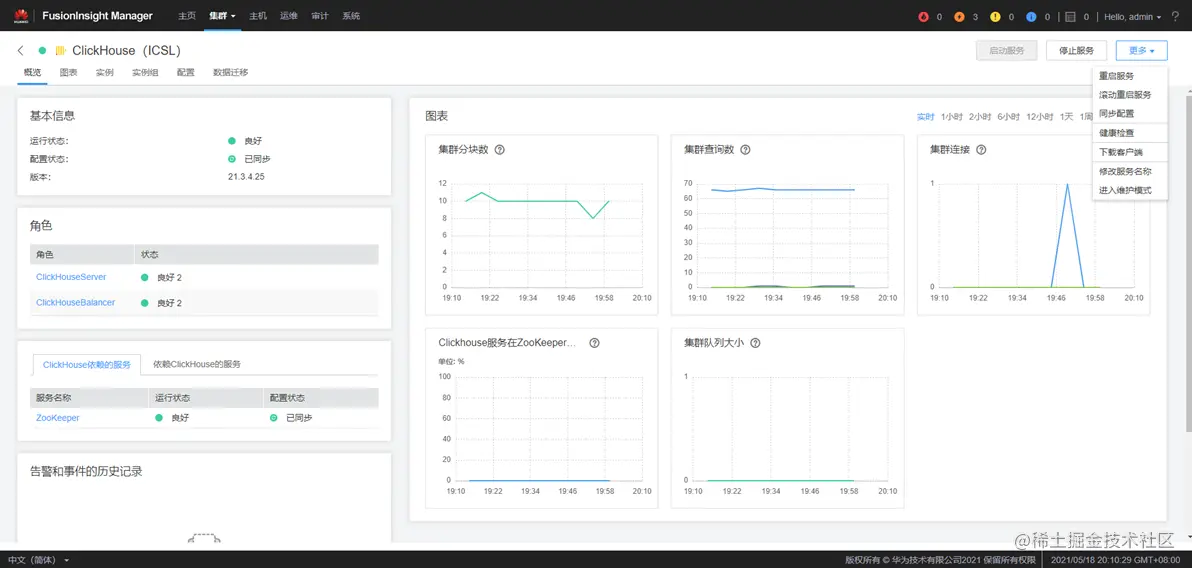Click the Huawei logo icon
The width and height of the screenshot is (1192, 568).
click(21, 15)
